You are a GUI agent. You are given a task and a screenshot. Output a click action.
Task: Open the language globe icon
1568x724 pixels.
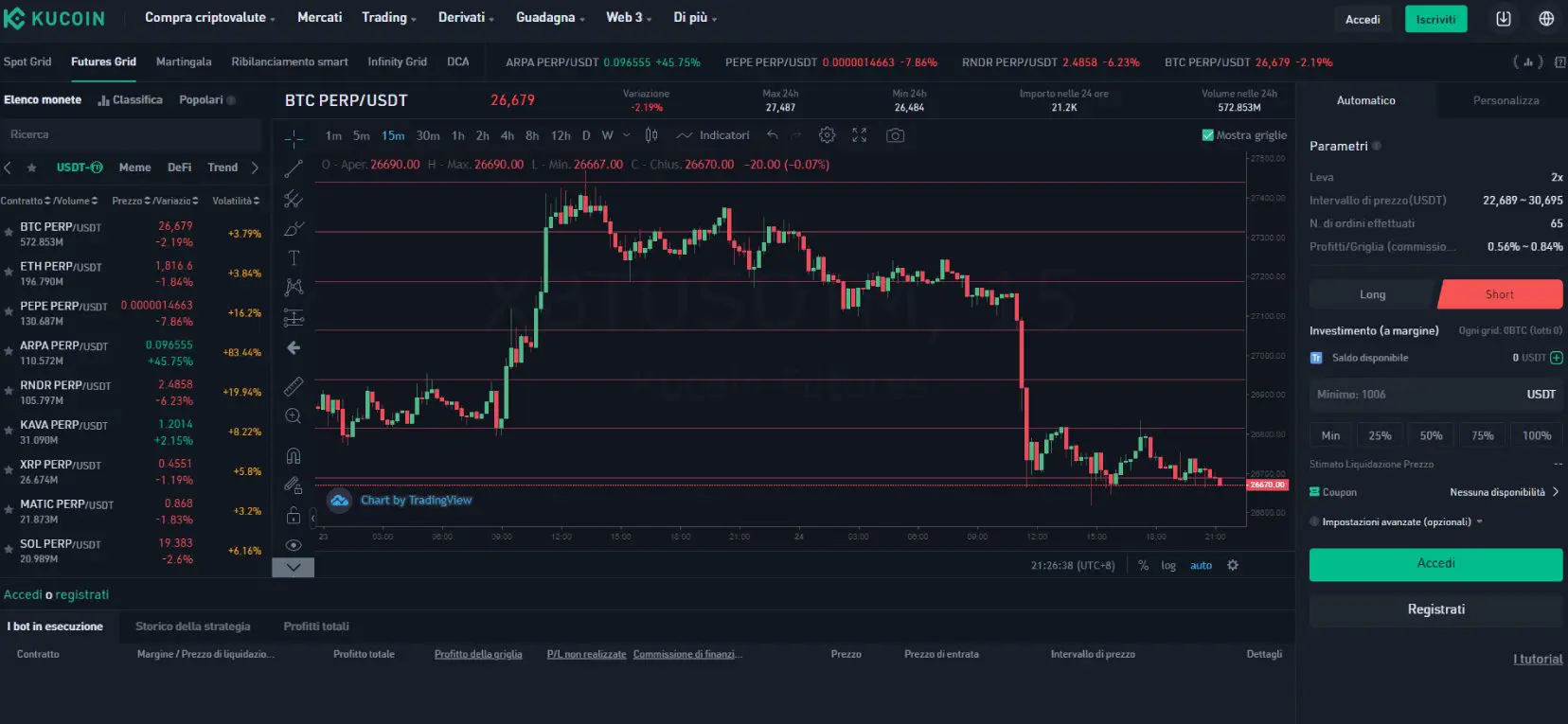[x=1546, y=19]
